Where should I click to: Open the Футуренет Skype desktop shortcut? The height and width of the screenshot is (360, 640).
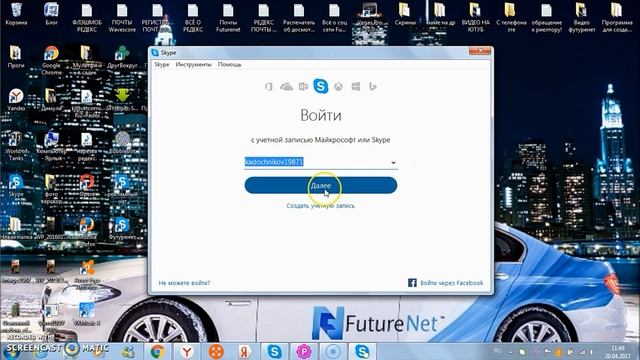coord(122,228)
